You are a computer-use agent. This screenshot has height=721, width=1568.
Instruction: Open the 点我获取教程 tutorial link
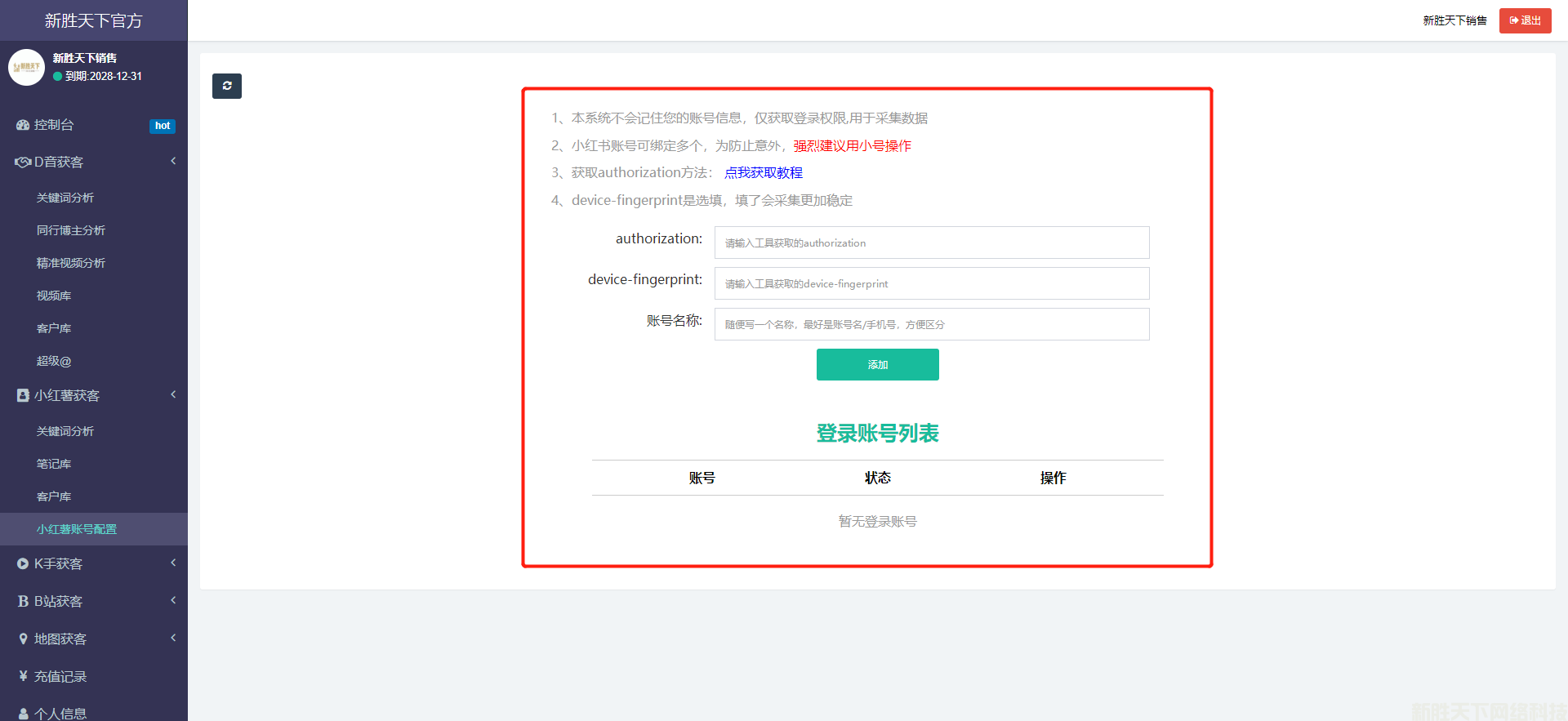coord(763,173)
